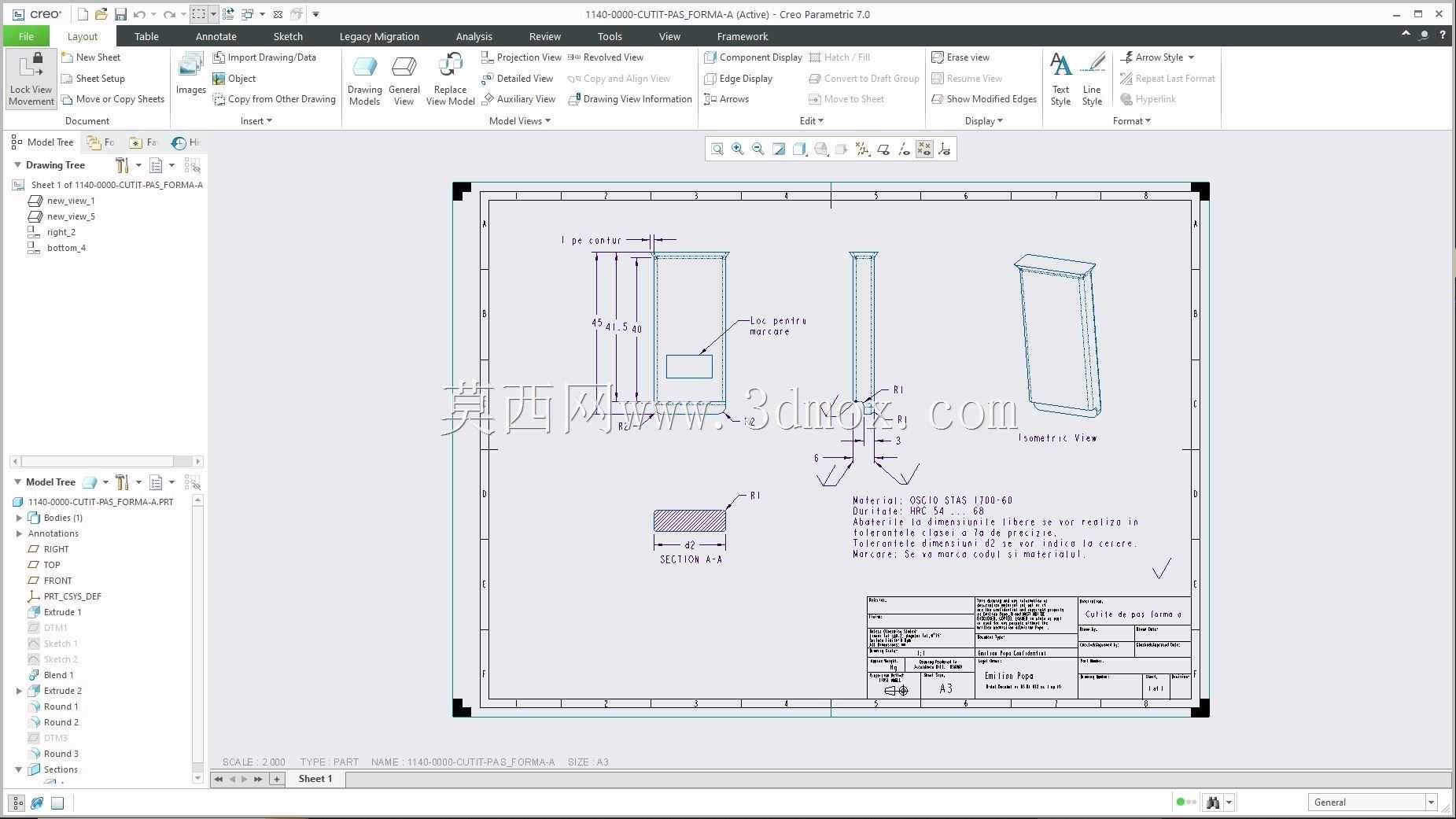Close the active window with the X toolbar icon
1456x819 pixels.
(278, 14)
